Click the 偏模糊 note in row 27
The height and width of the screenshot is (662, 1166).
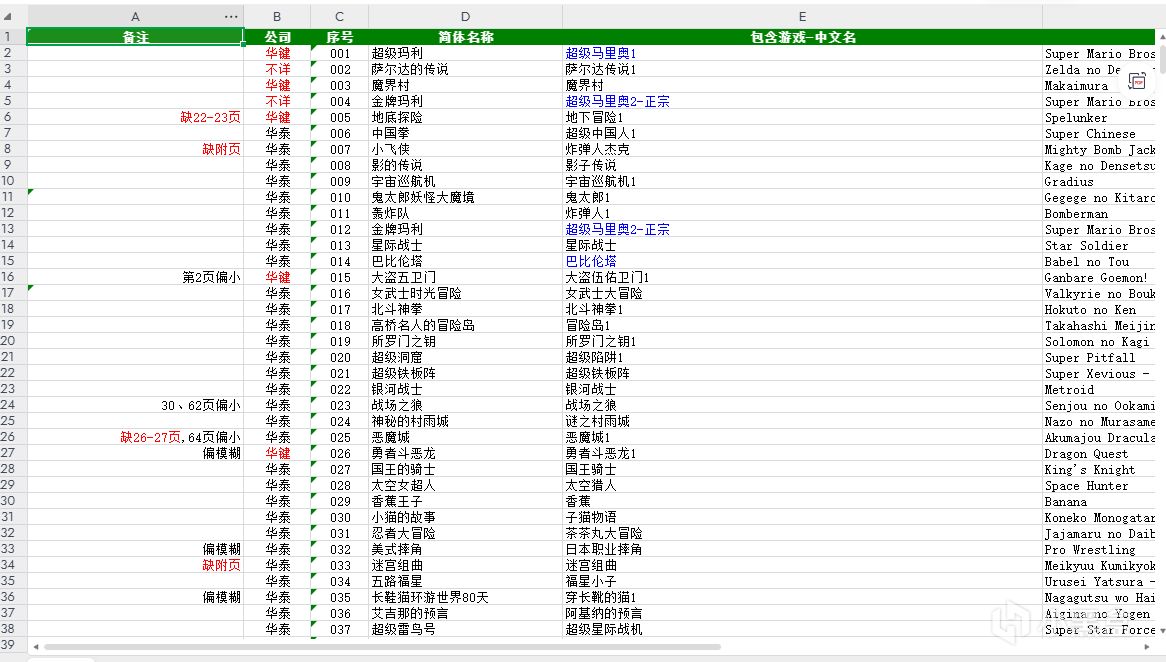click(222, 453)
